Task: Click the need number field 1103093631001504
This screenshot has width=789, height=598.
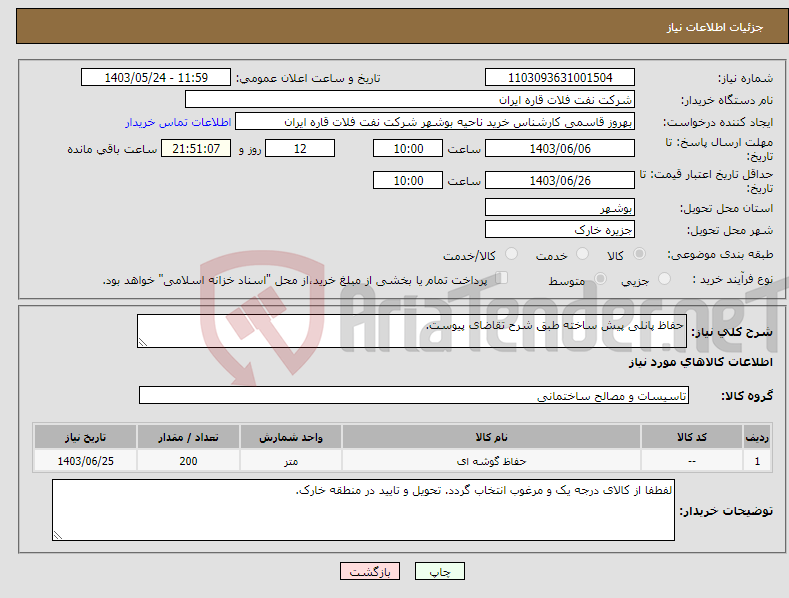Action: click(560, 78)
